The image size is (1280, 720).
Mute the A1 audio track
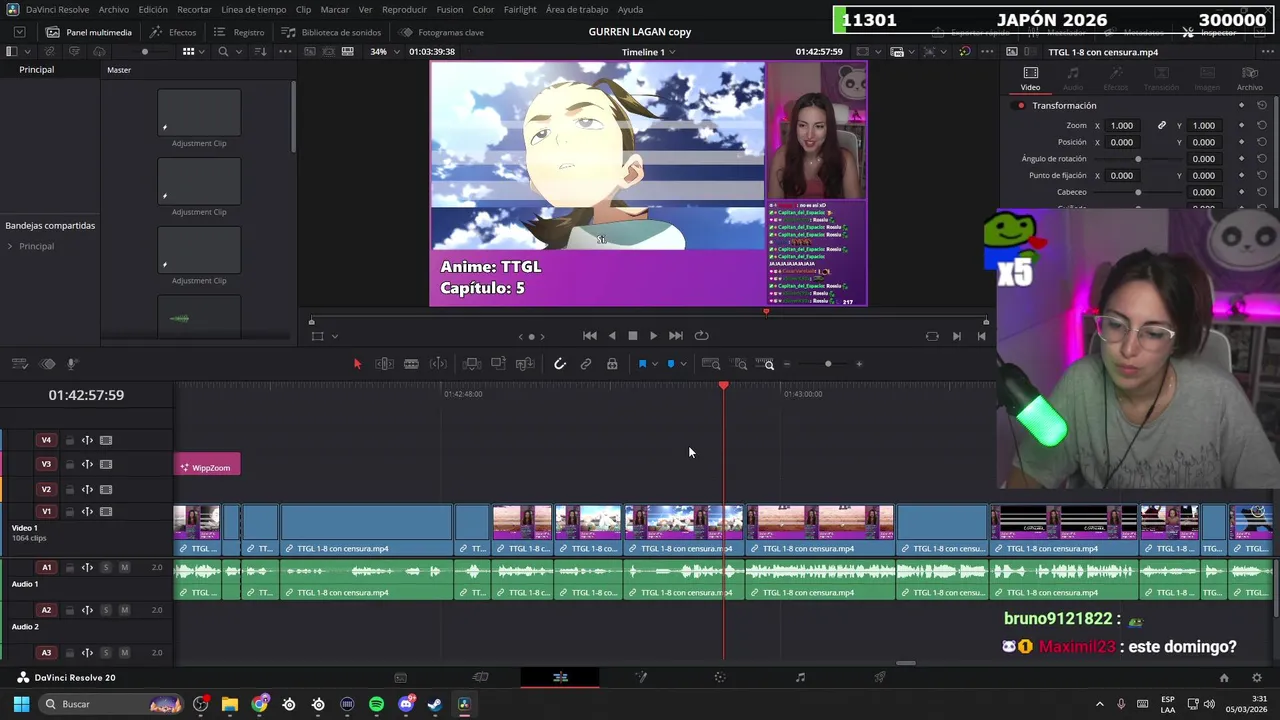pos(124,568)
